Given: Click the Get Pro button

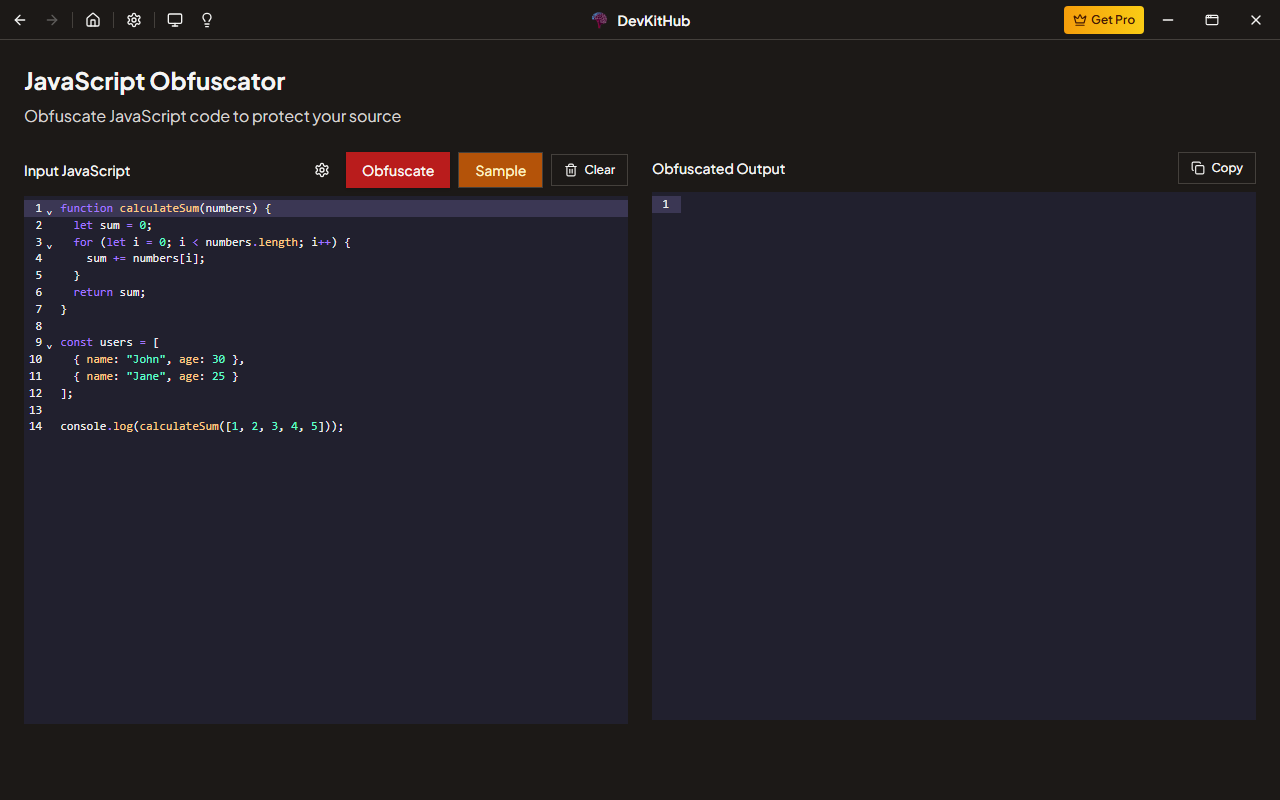Looking at the screenshot, I should click(1104, 20).
